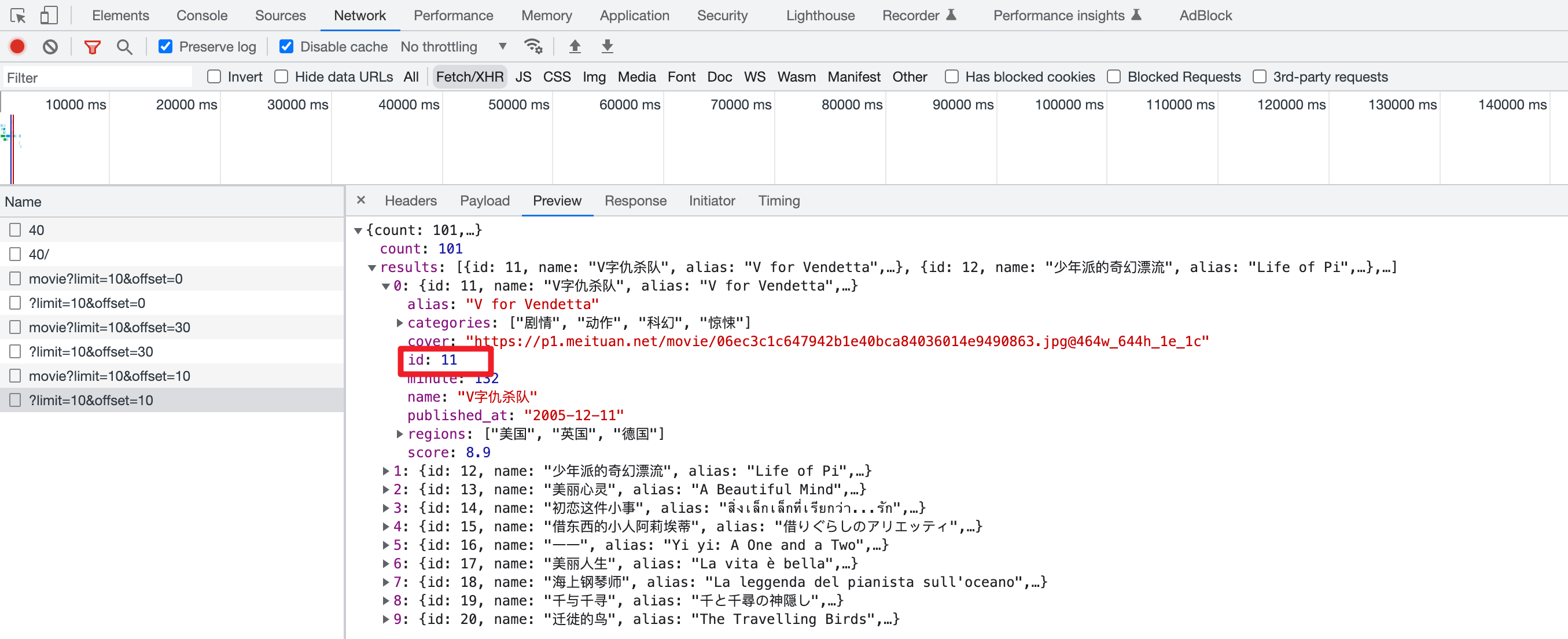Tick checkbox for request named 40
Screen dimensions: 1568x639
(x=15, y=230)
